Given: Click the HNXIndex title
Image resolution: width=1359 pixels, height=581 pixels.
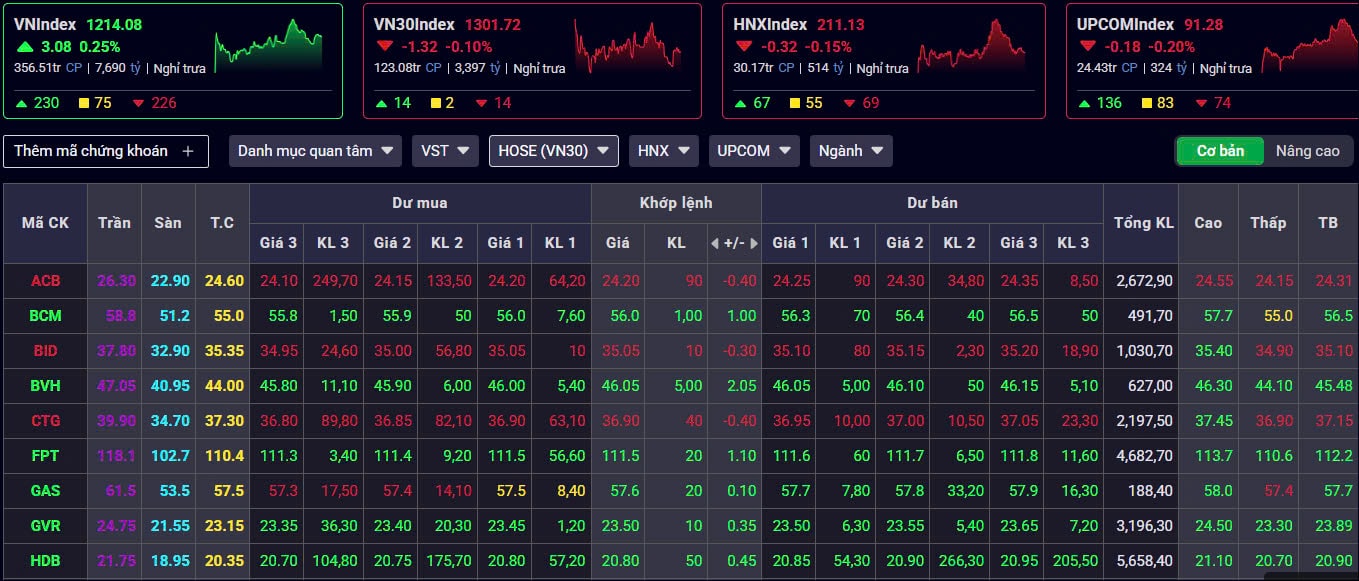Looking at the screenshot, I should 770,24.
